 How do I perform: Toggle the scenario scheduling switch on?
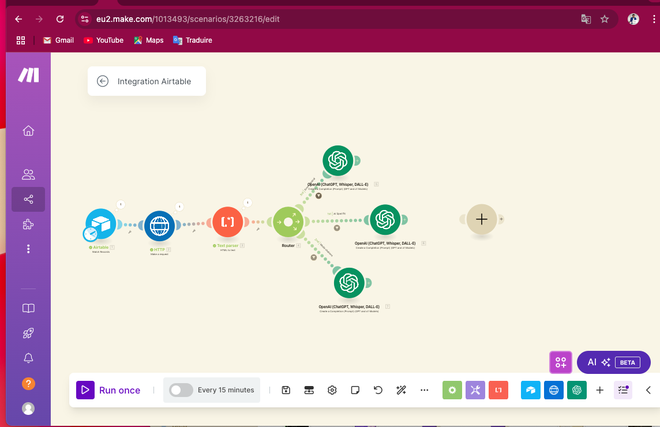(181, 390)
